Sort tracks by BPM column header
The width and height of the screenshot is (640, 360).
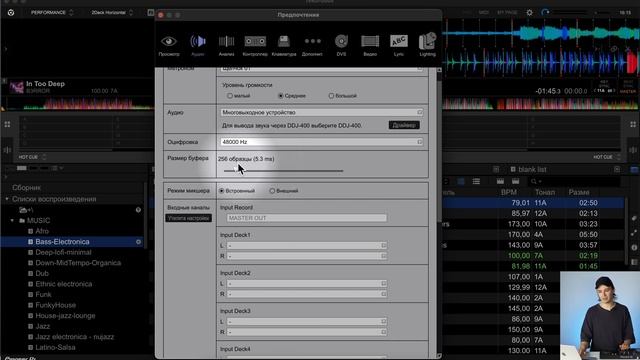(509, 192)
